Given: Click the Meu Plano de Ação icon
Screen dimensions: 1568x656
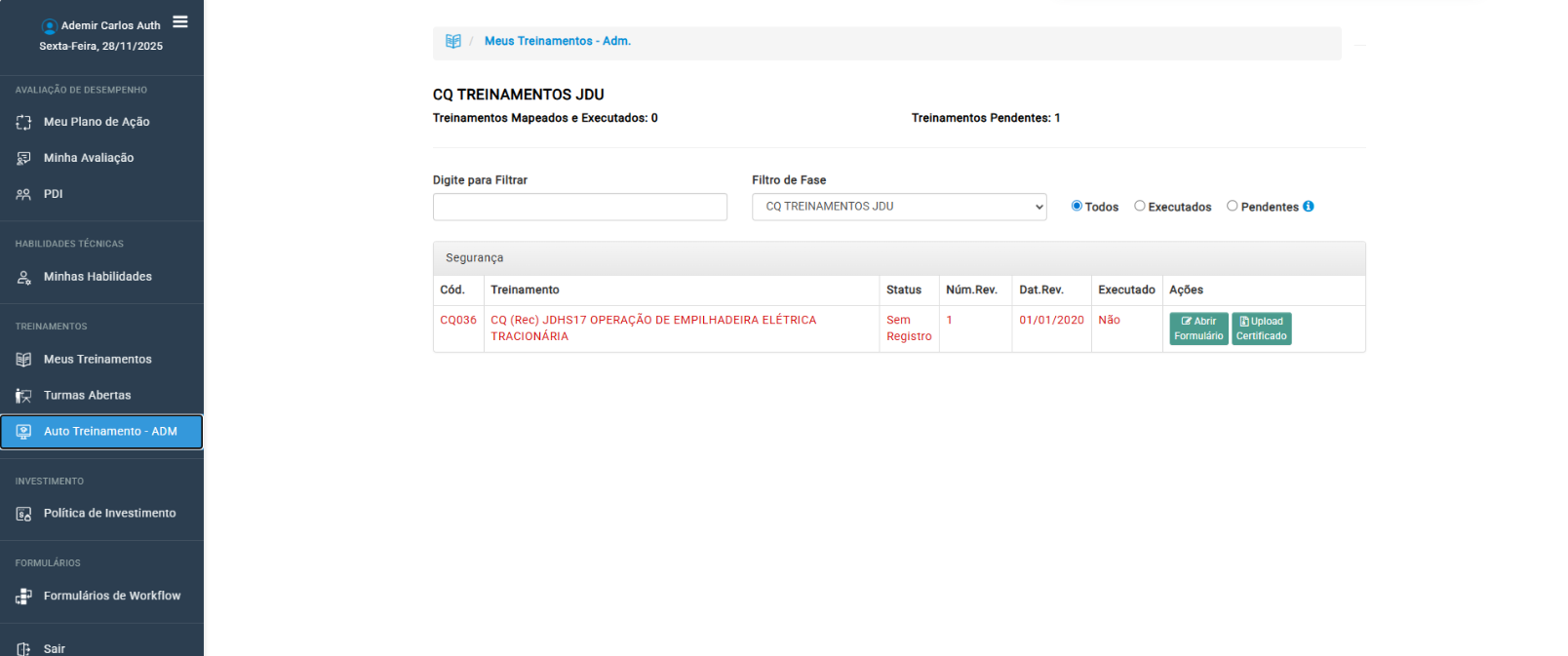Looking at the screenshot, I should coord(23,123).
